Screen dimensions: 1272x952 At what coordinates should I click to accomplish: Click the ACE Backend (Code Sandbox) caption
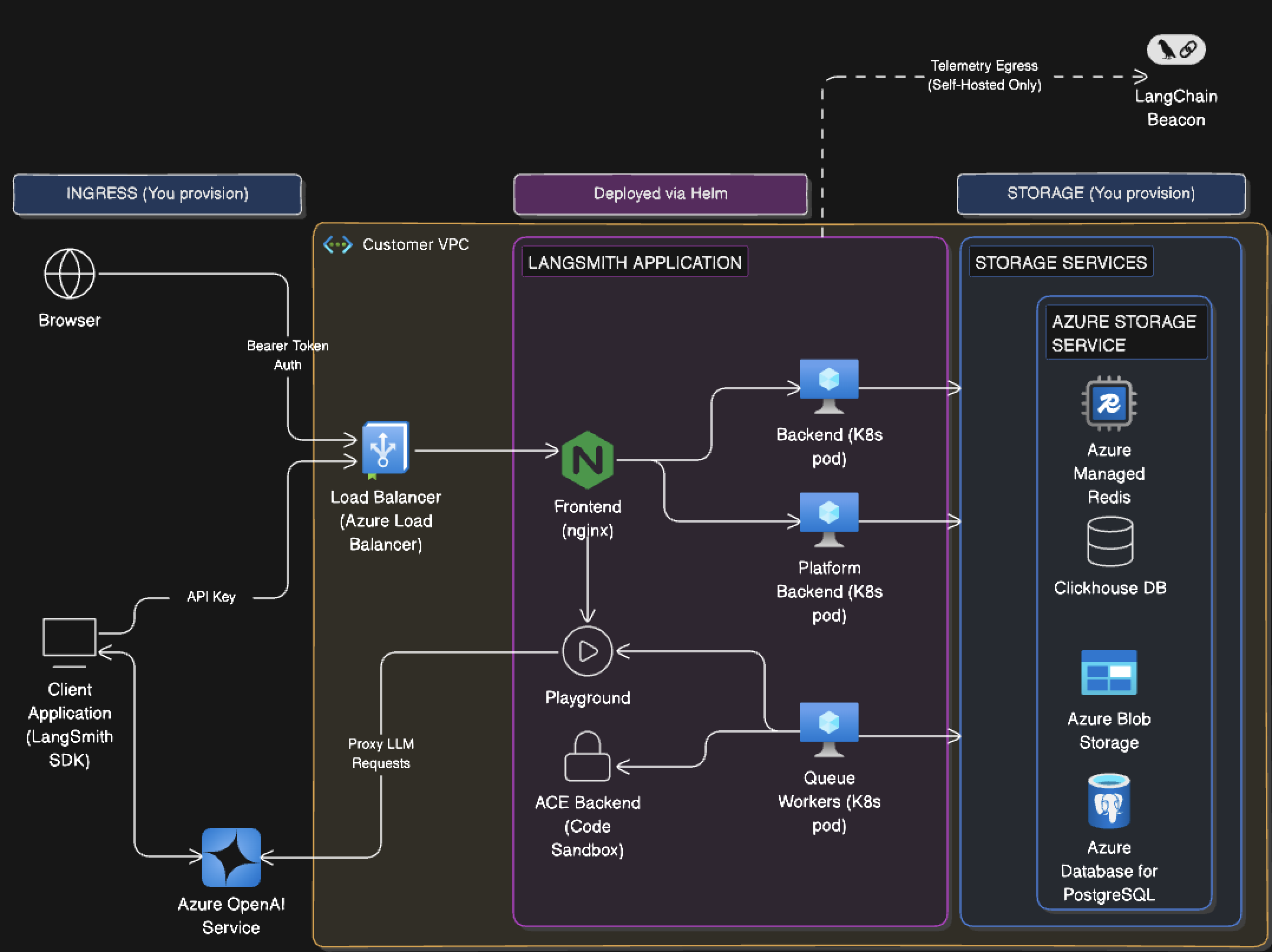[x=588, y=826]
